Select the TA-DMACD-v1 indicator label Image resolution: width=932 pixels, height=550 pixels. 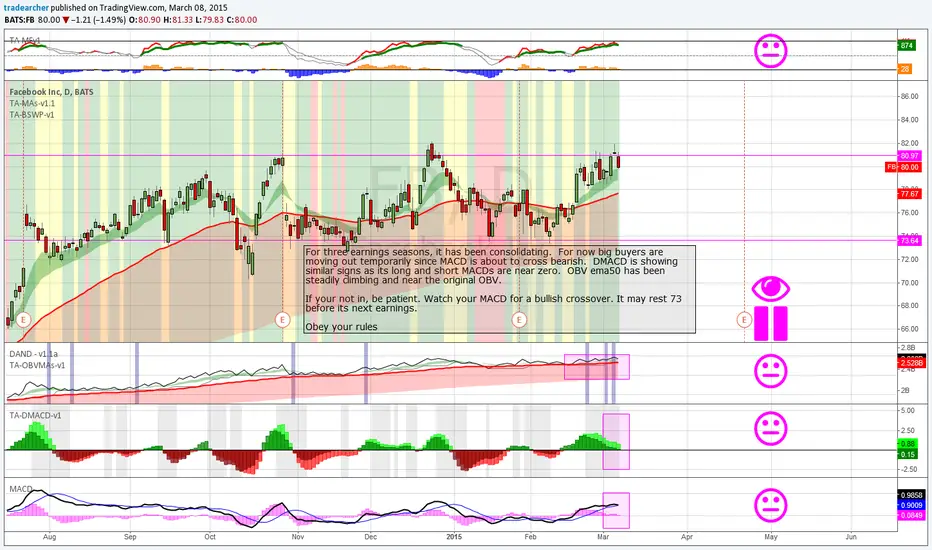click(x=35, y=415)
